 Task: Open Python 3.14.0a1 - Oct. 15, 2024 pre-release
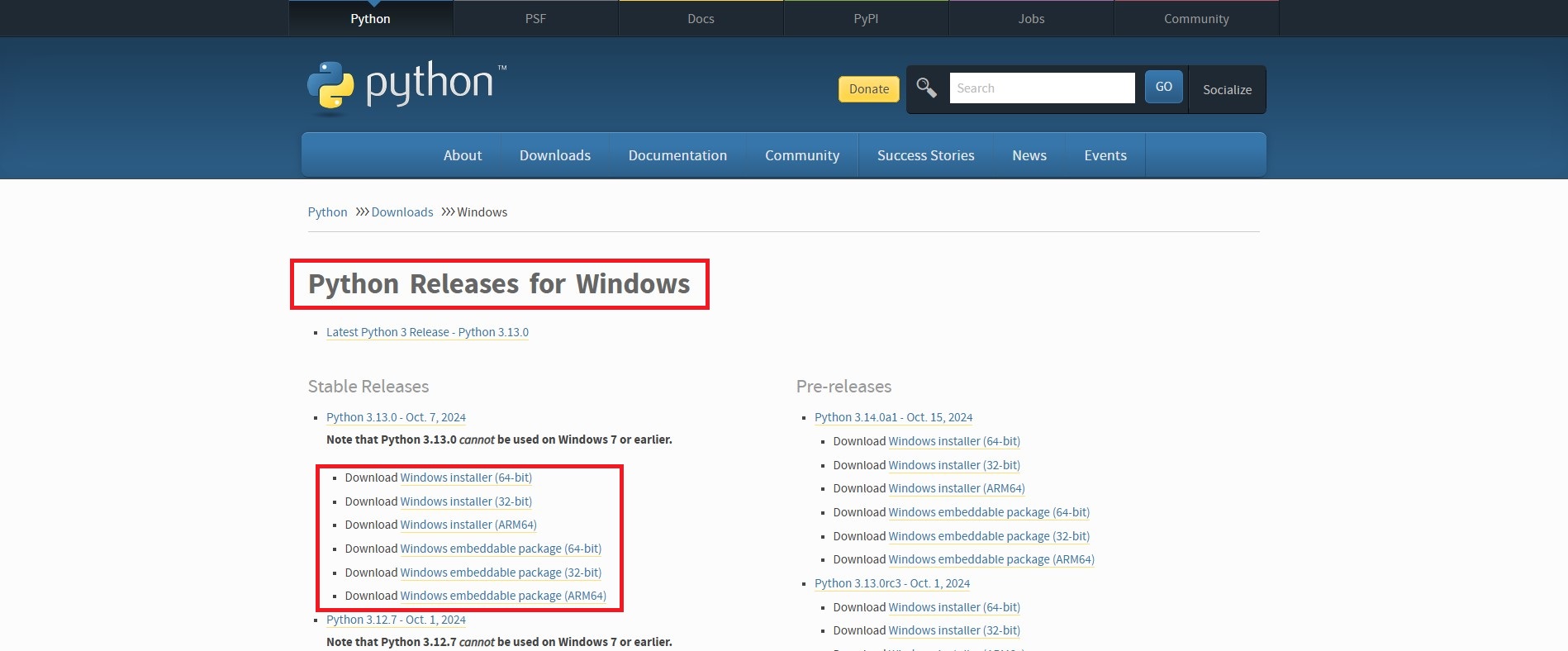click(x=893, y=417)
